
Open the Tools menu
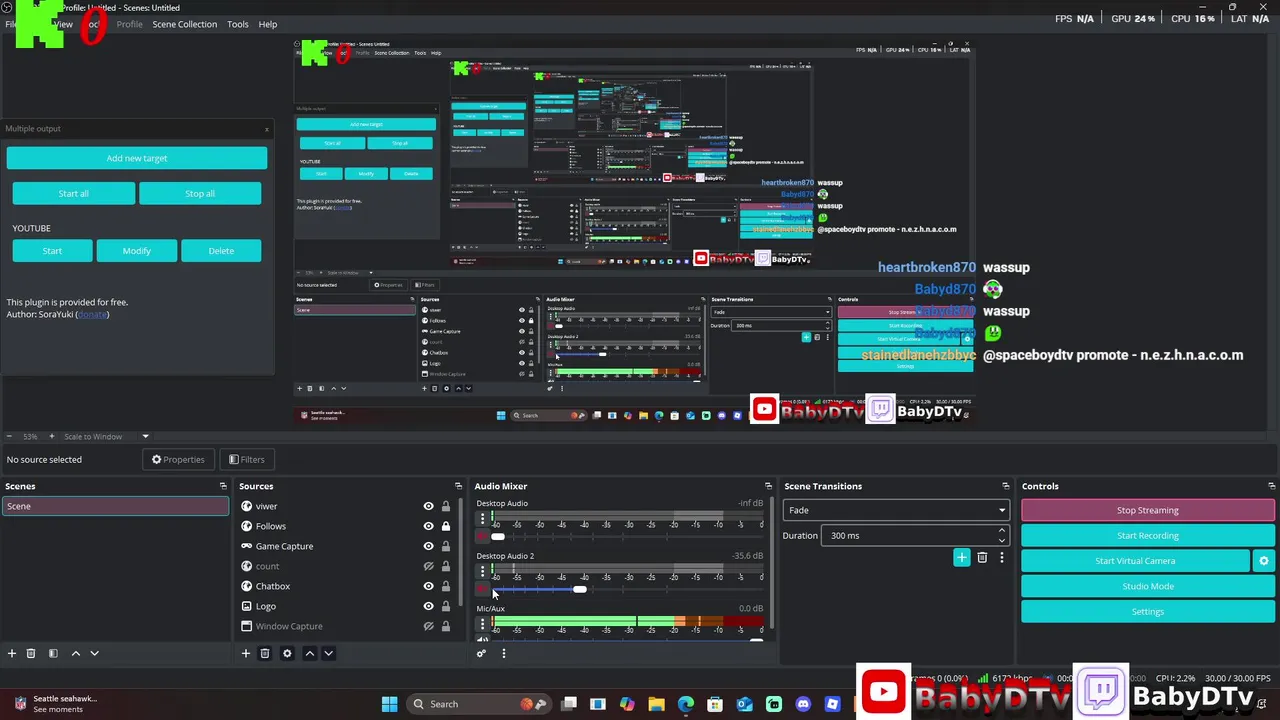[x=238, y=24]
